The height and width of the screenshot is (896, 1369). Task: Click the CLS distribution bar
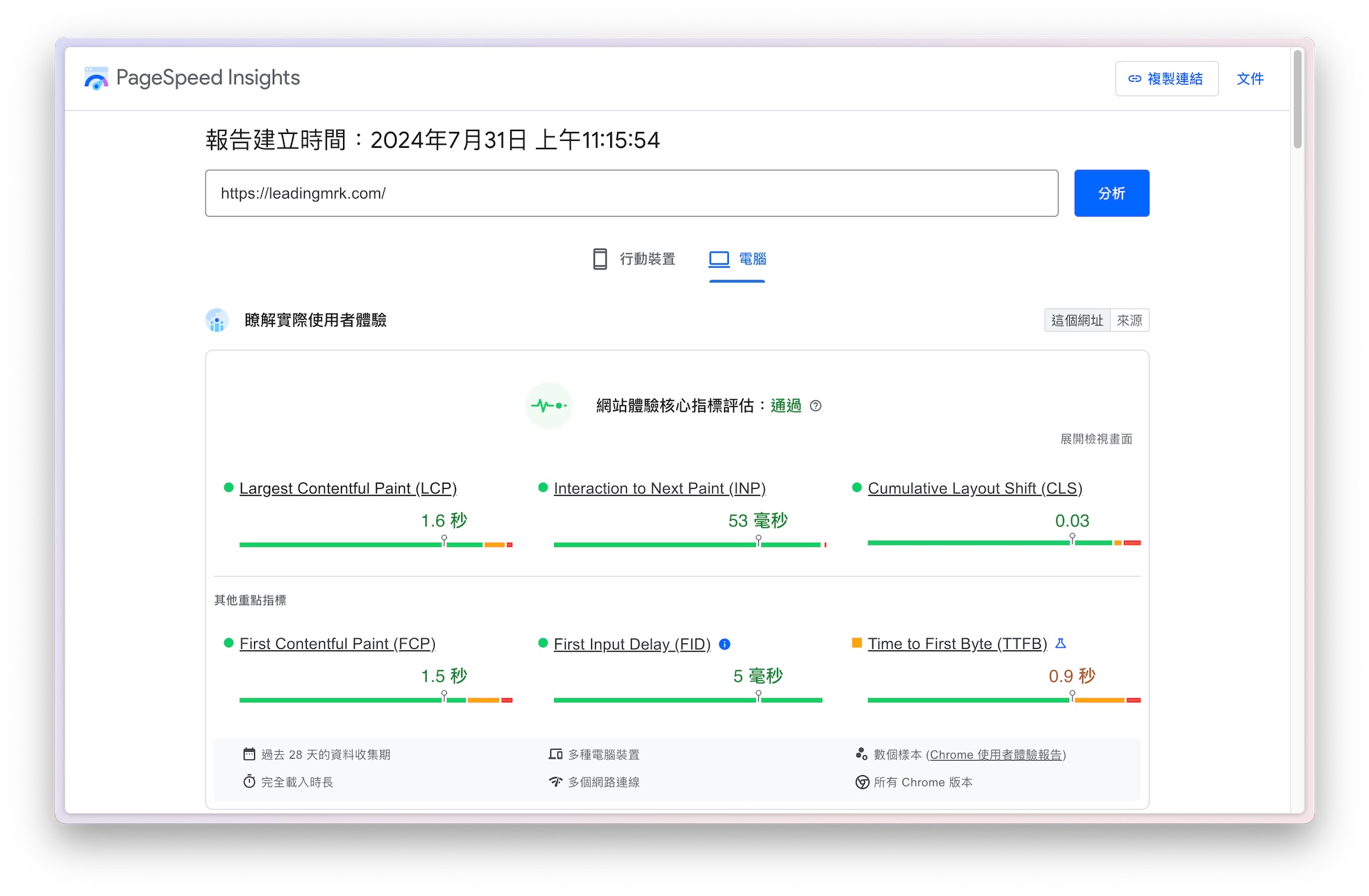click(1004, 543)
